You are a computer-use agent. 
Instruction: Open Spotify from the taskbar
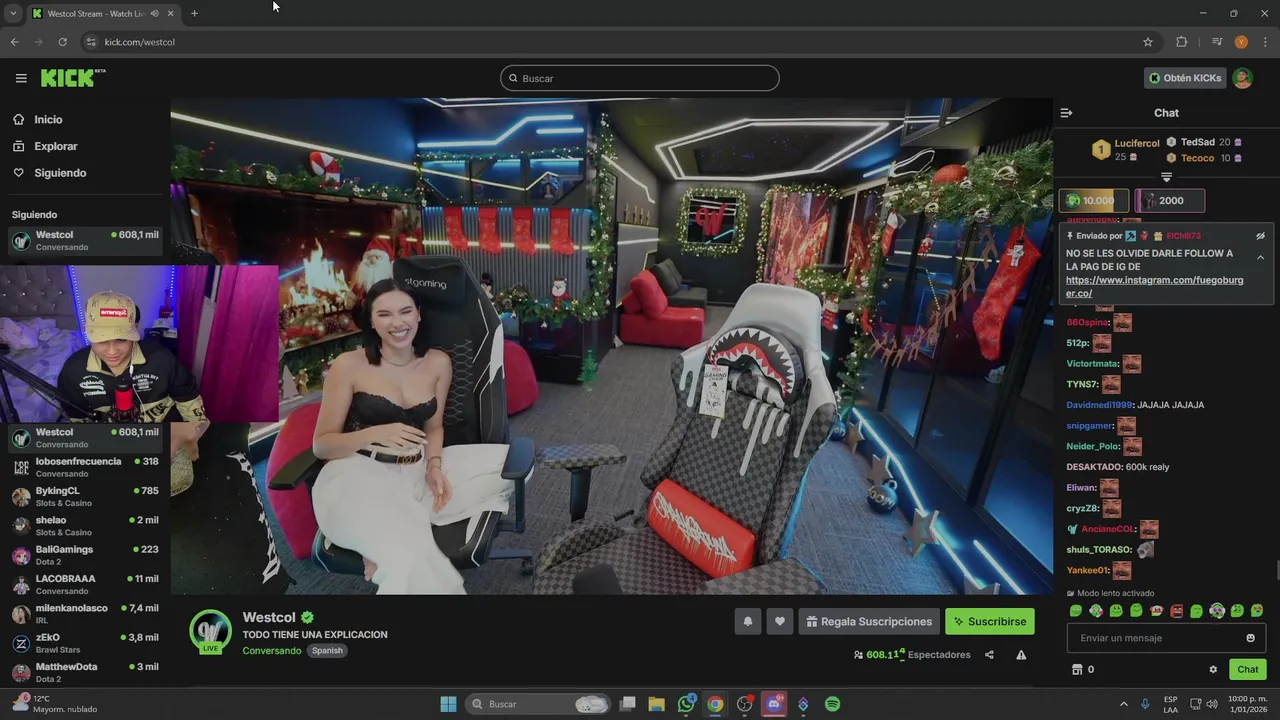click(832, 704)
